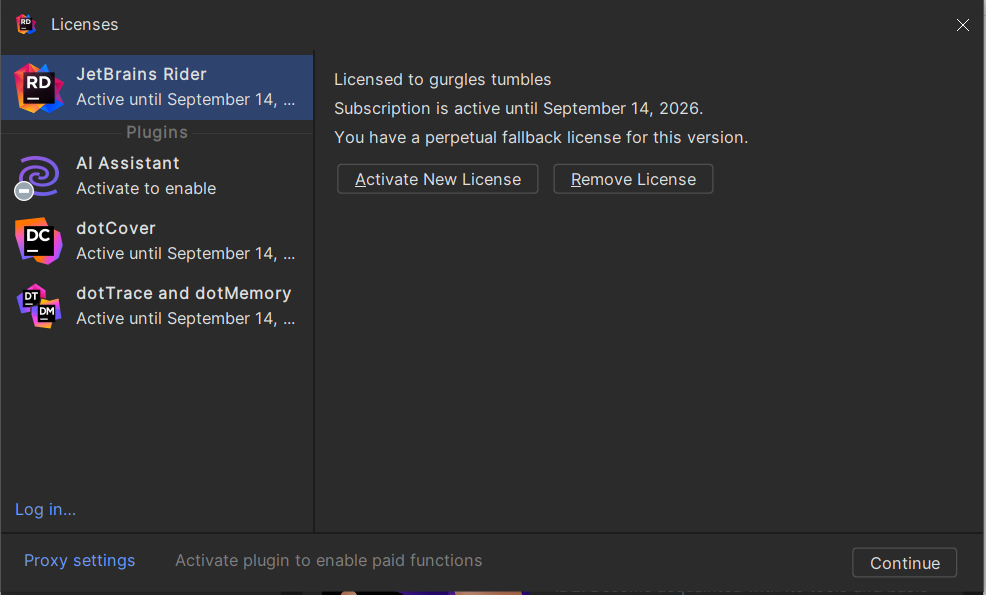
Task: Click 'Subscription is active until September 14, 2026' text
Action: (518, 109)
